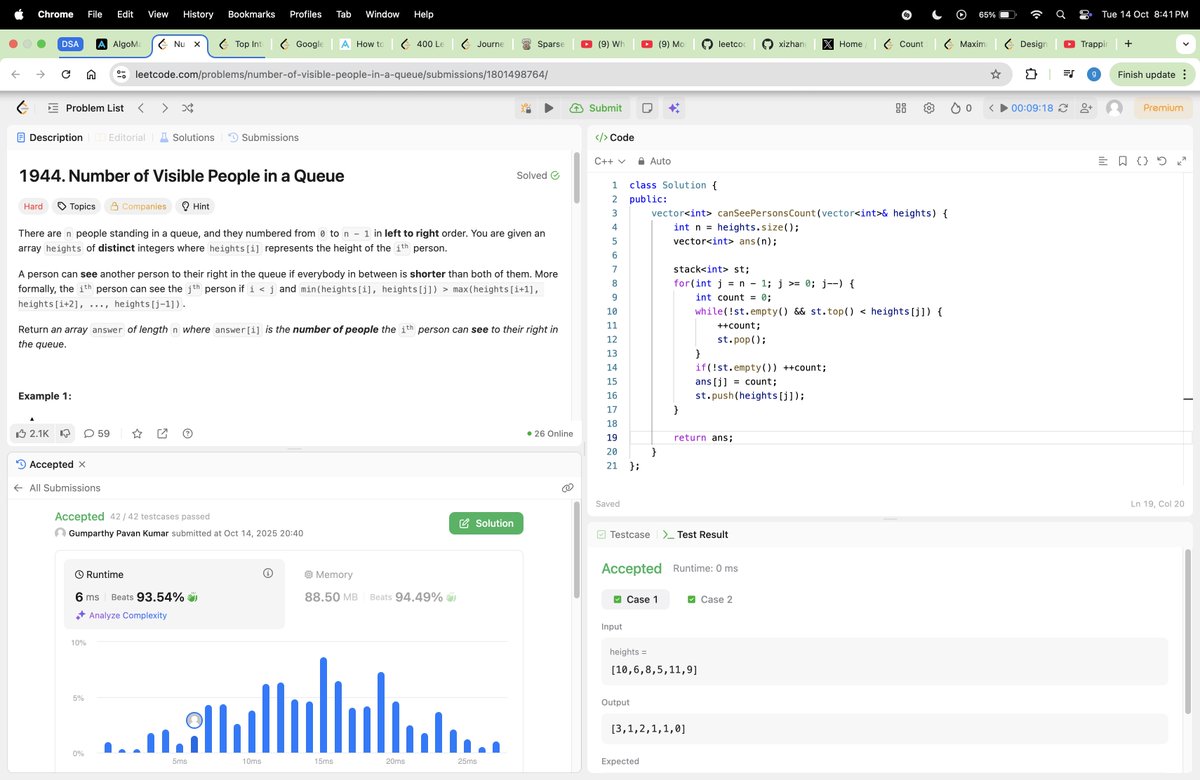Image resolution: width=1200 pixels, height=780 pixels.
Task: Click the LeetCode logo icon
Action: pyautogui.click(x=22, y=108)
